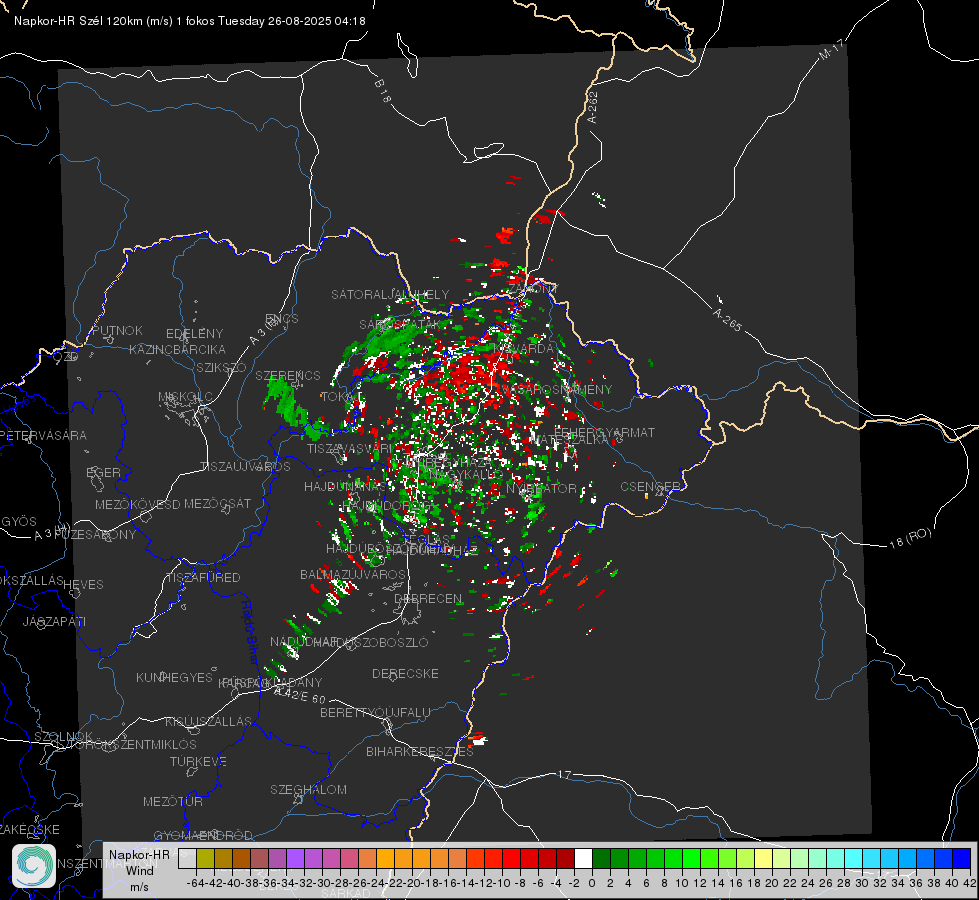Click the DERECSKE label
979x900 pixels.
pyautogui.click(x=405, y=674)
